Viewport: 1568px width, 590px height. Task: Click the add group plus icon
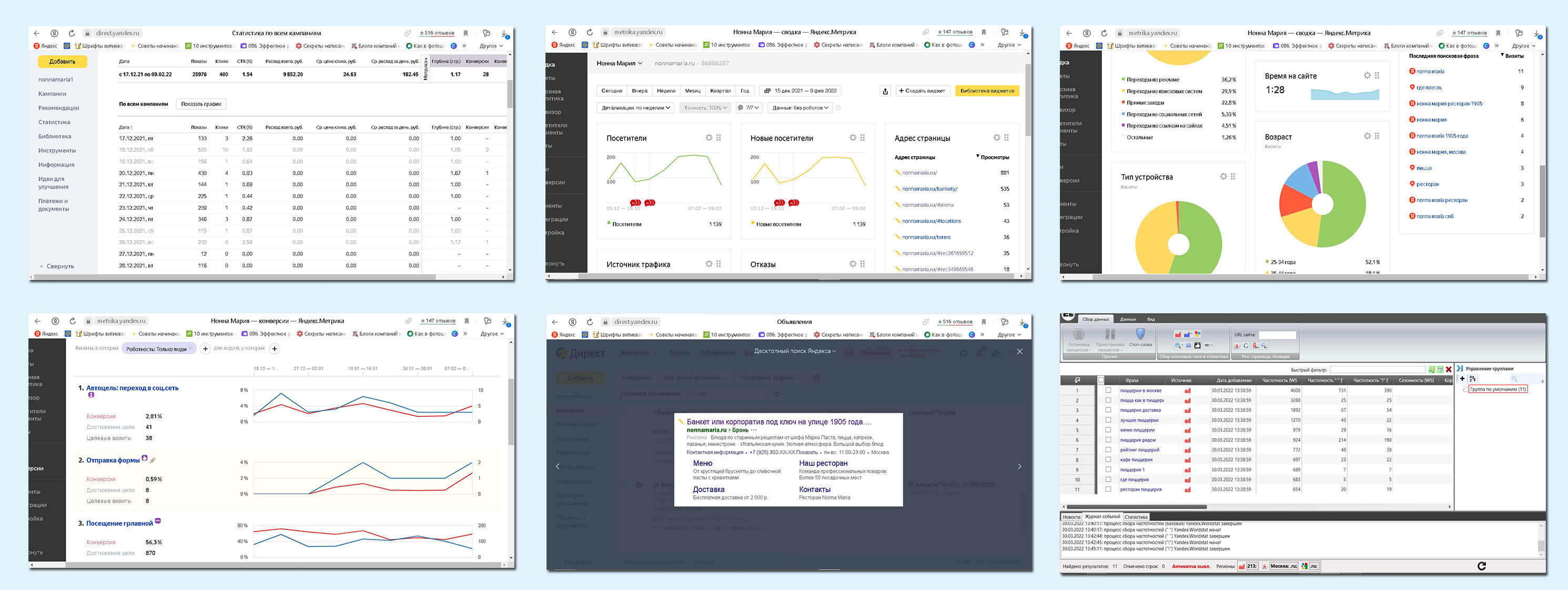tap(1462, 379)
